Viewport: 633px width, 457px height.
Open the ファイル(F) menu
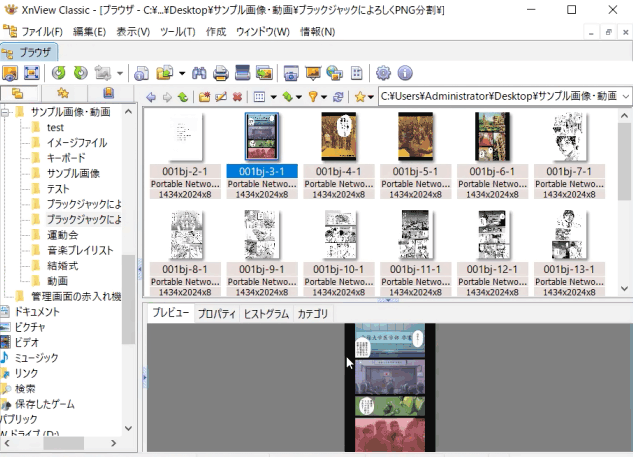pyautogui.click(x=42, y=31)
